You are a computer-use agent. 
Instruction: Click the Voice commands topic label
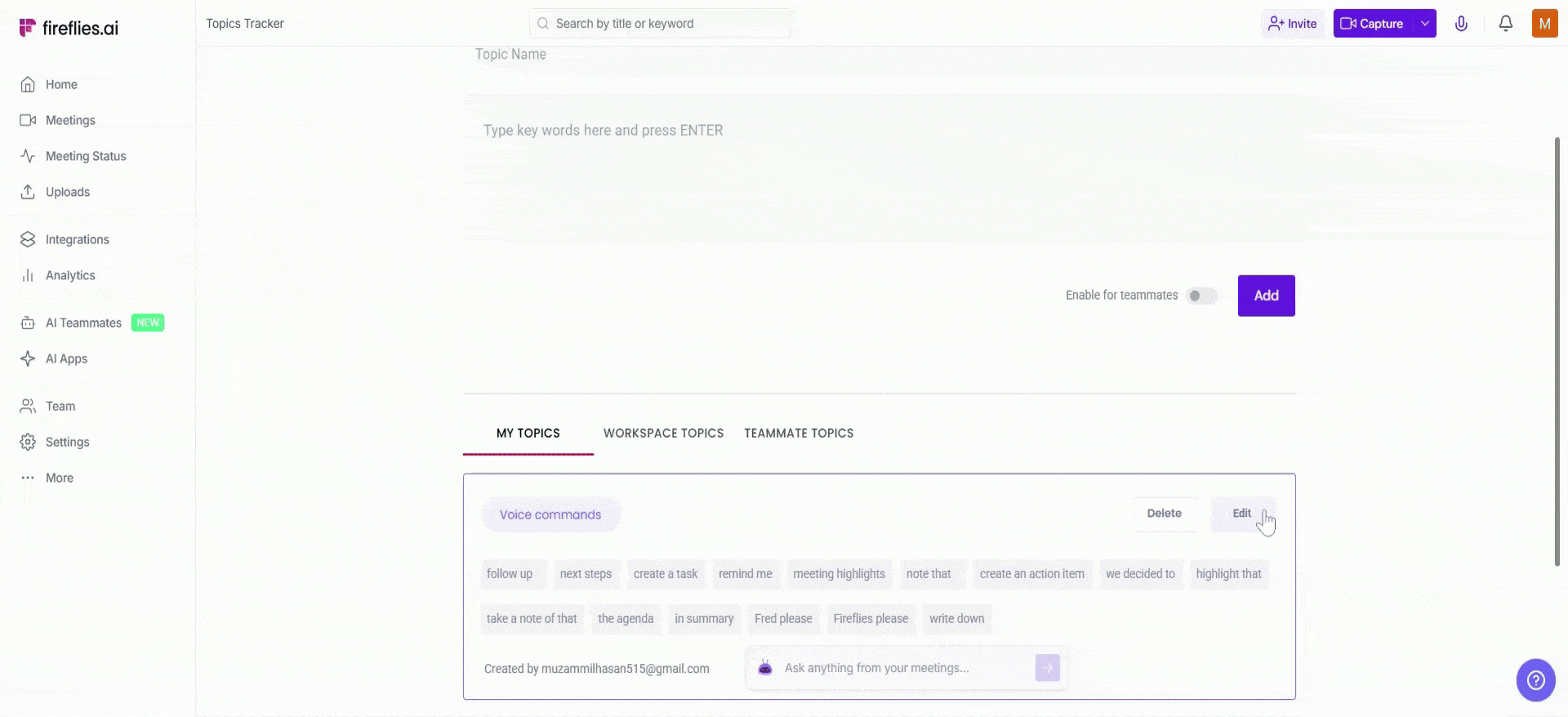pos(550,514)
